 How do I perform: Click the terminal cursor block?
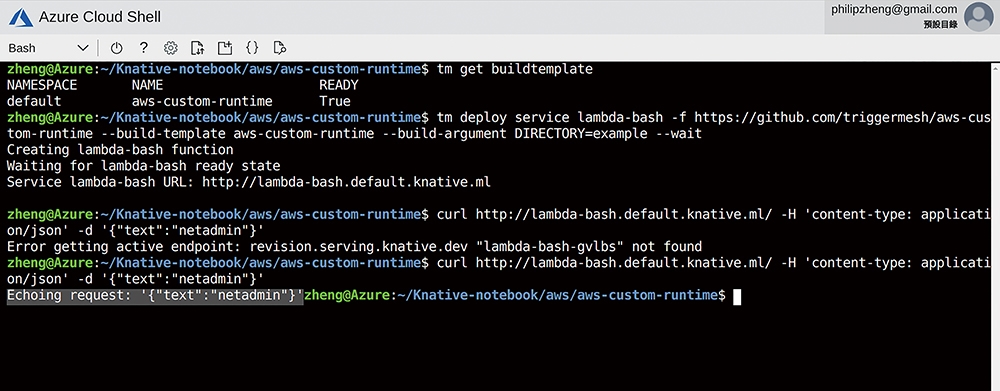pyautogui.click(x=737, y=297)
